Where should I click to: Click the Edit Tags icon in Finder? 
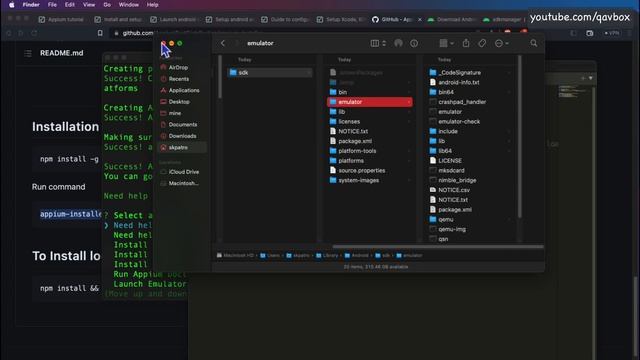482,43
